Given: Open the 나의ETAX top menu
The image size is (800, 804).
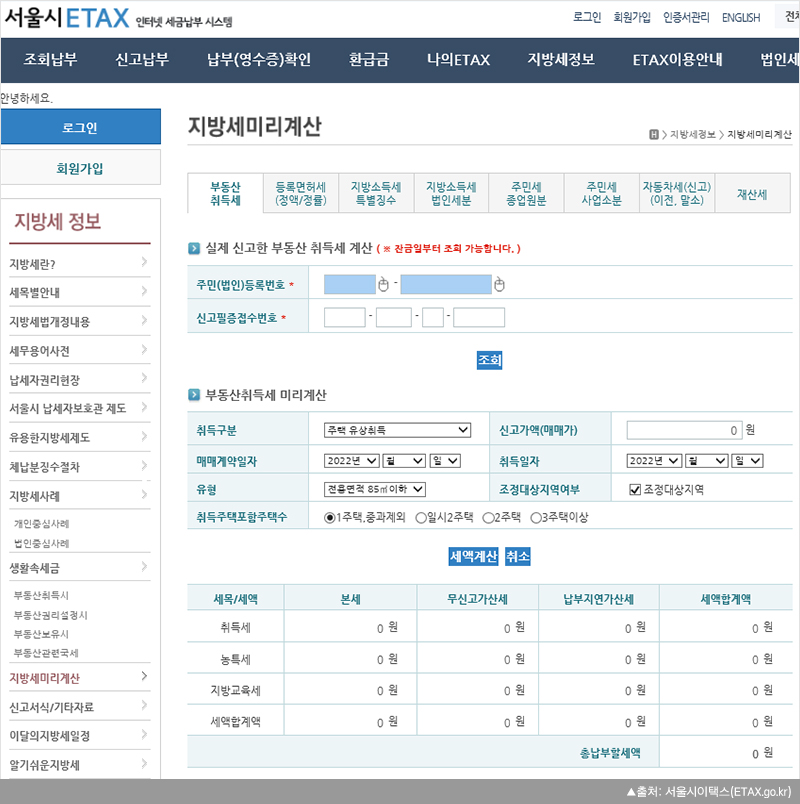Looking at the screenshot, I should [458, 60].
